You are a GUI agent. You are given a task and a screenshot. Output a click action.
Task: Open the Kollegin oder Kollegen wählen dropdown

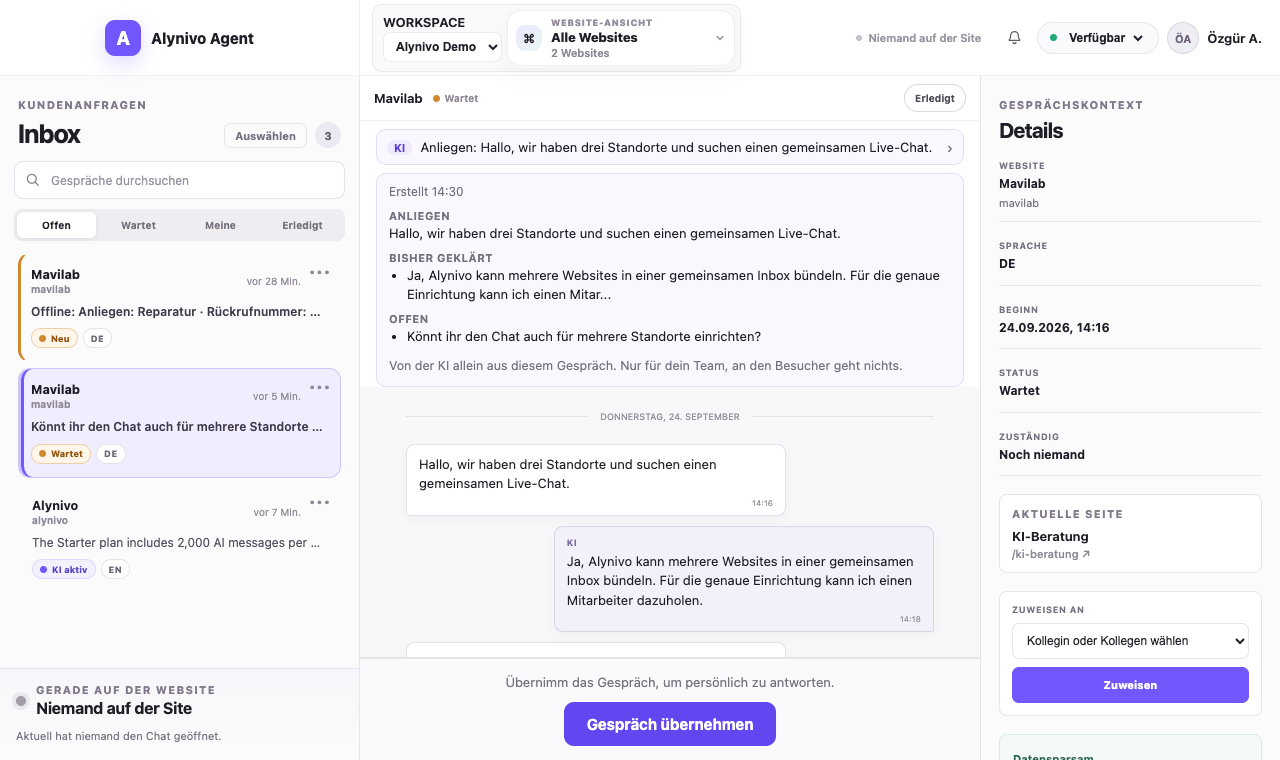coord(1130,641)
